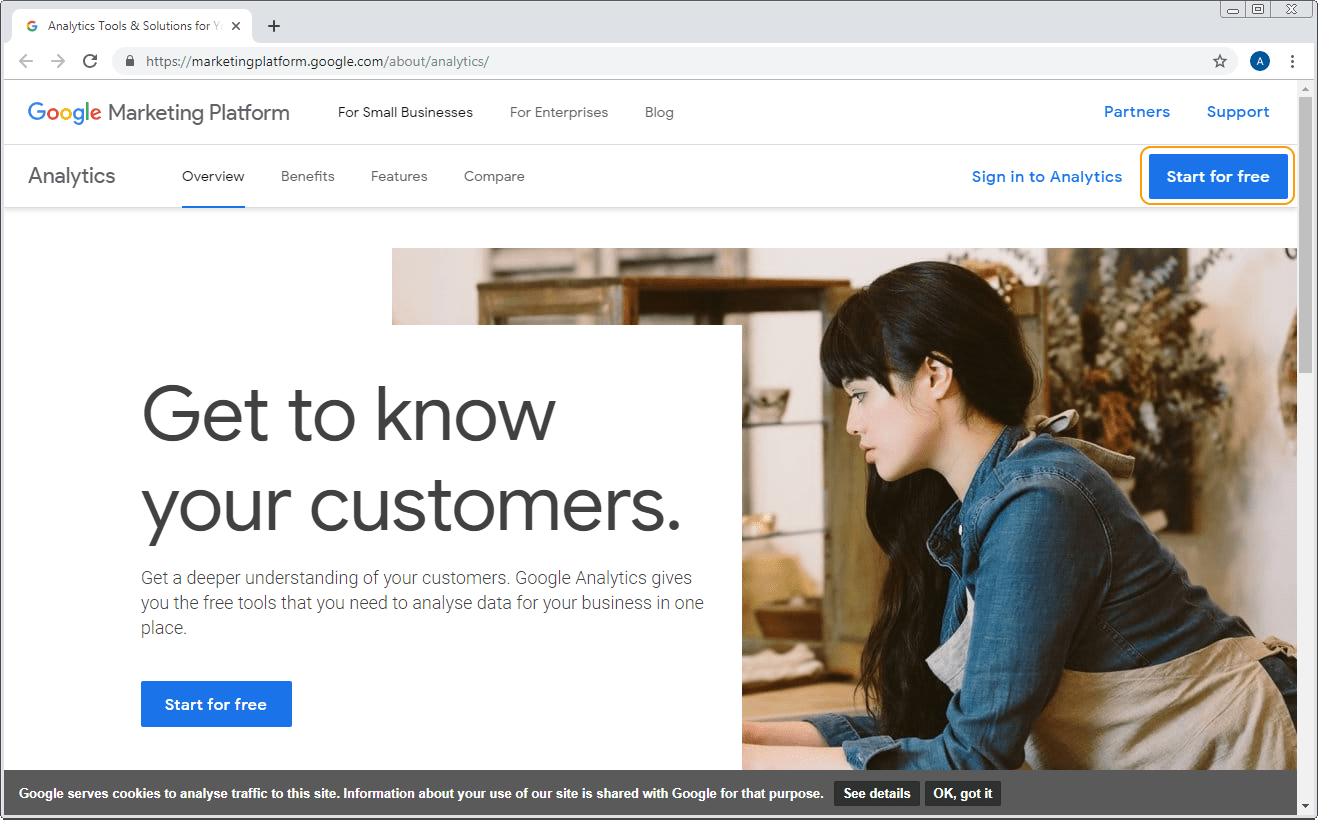Image resolution: width=1318 pixels, height=820 pixels.
Task: Click See details on the cookie banner
Action: [x=877, y=793]
